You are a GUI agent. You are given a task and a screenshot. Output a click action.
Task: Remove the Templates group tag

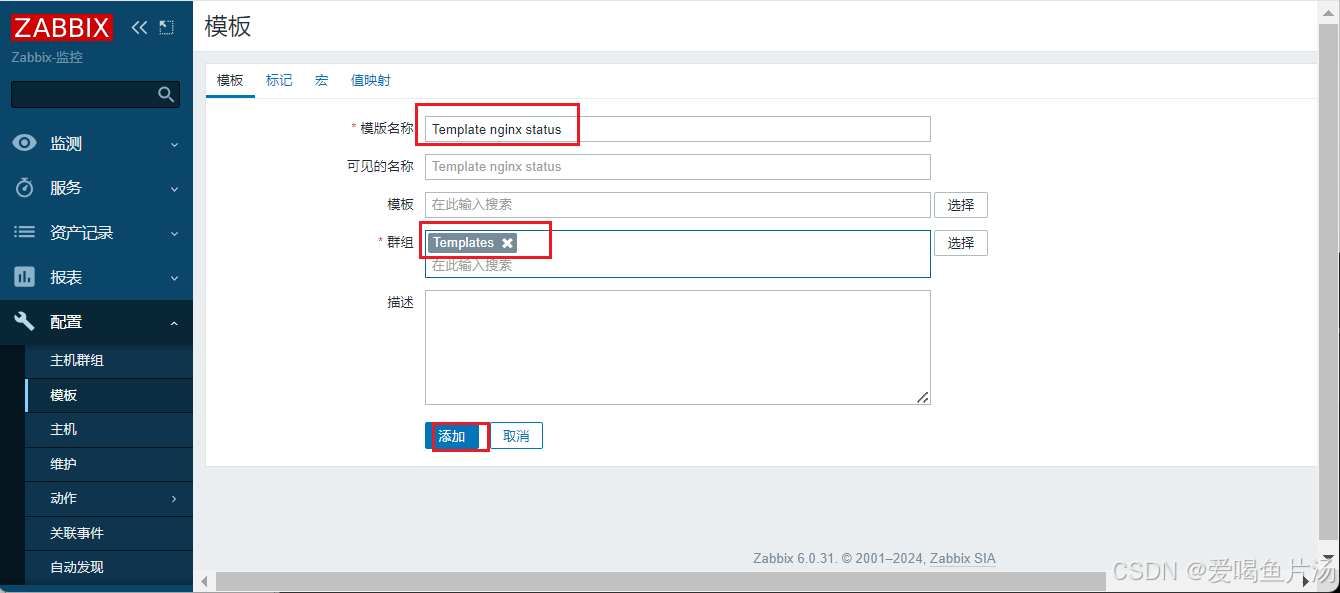click(507, 243)
